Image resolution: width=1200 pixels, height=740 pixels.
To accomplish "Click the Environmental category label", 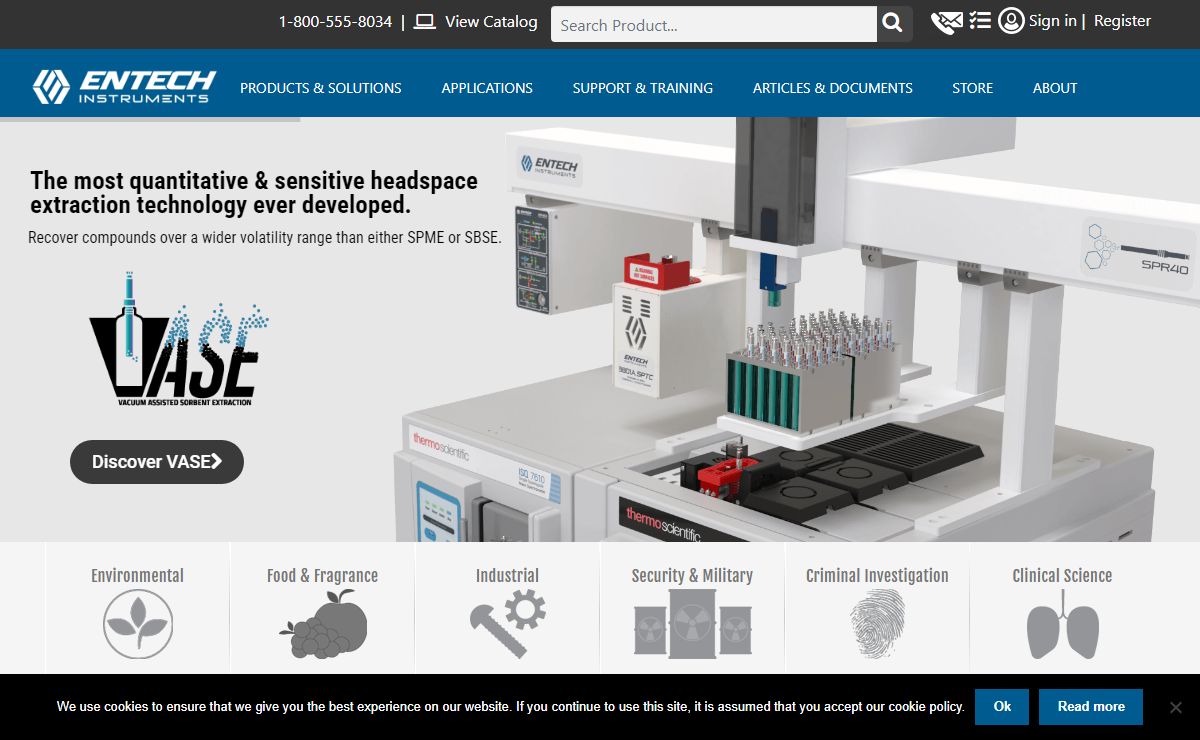I will pyautogui.click(x=138, y=575).
